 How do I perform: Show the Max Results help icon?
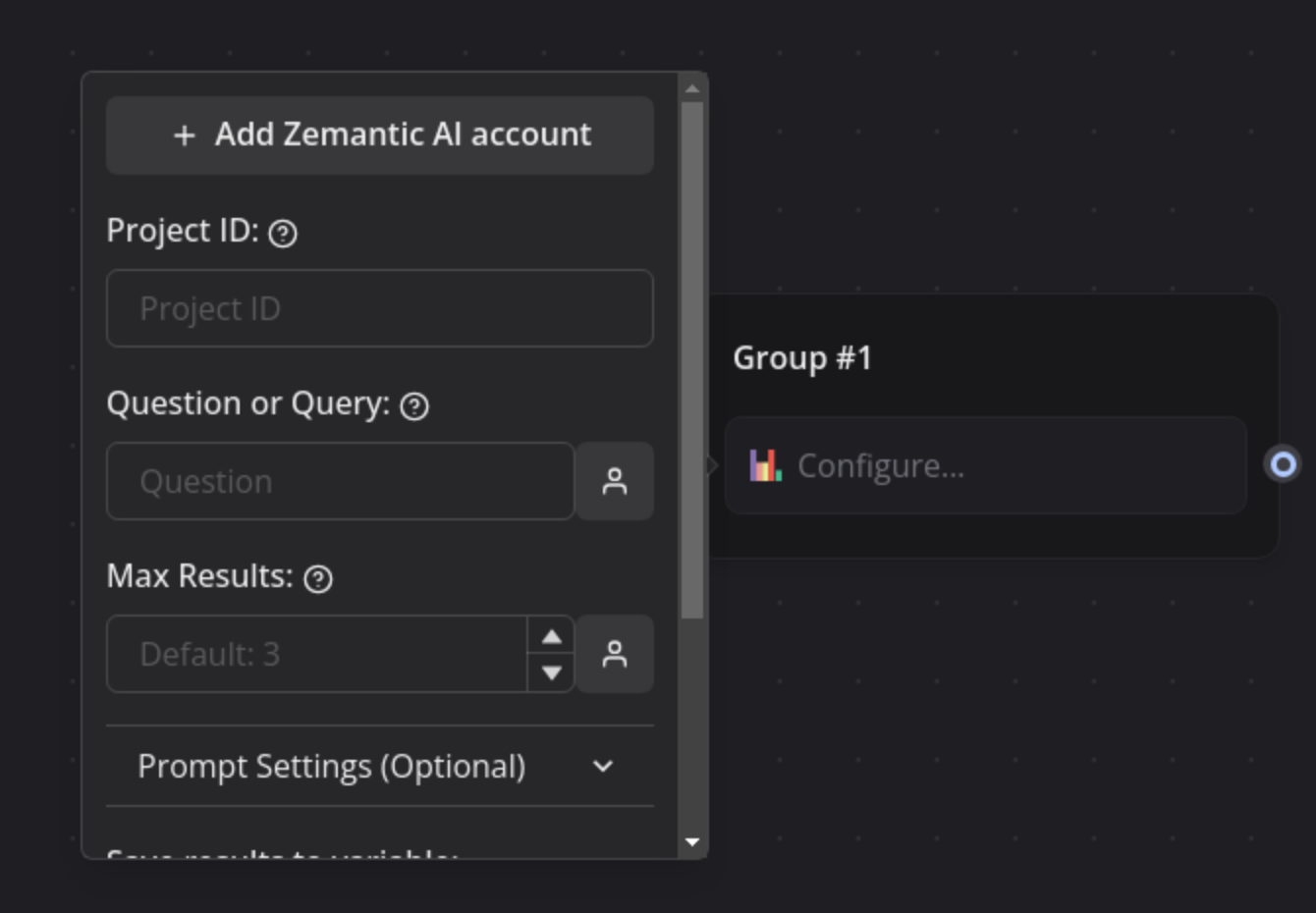(318, 579)
